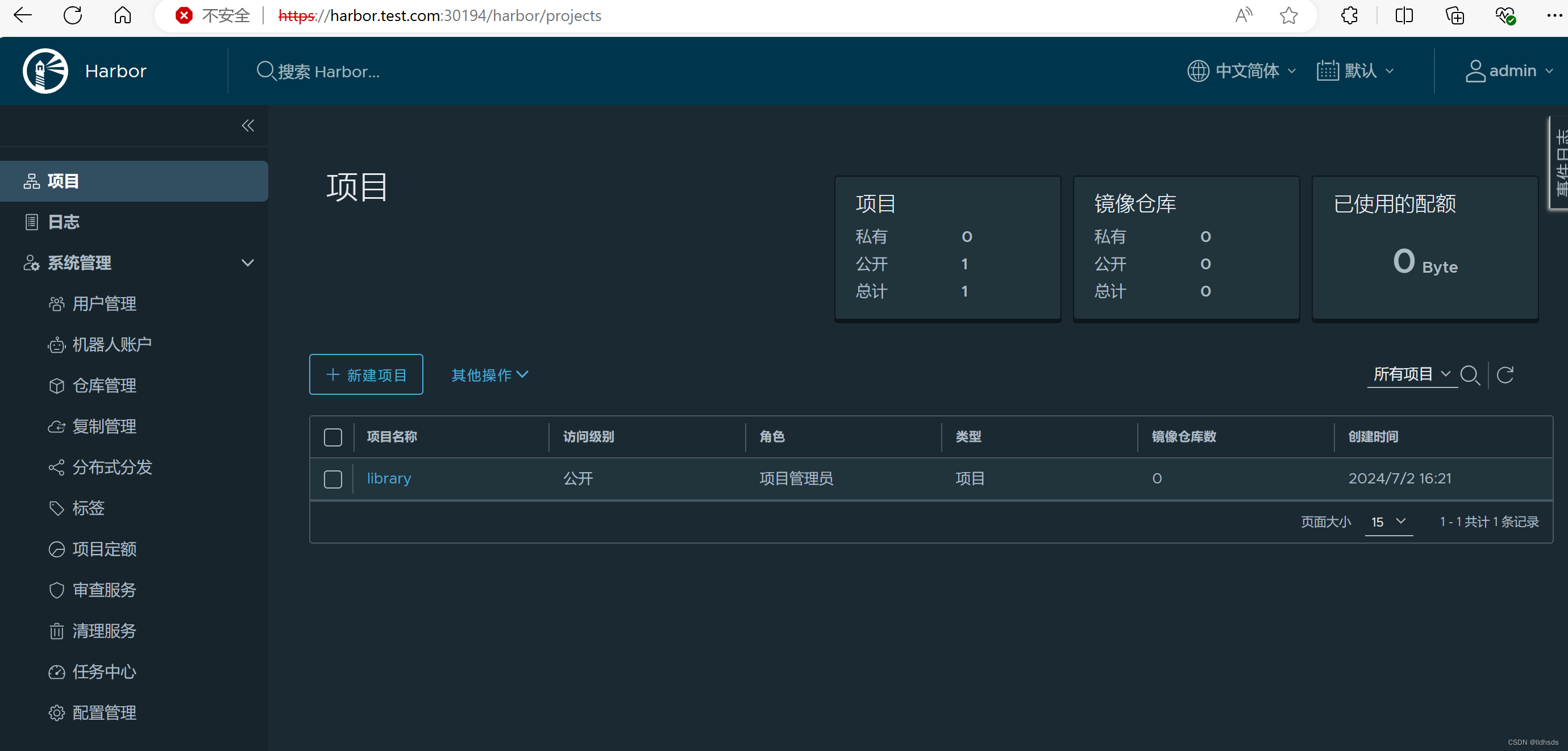
Task: Click the globe language icon
Action: 1198,70
